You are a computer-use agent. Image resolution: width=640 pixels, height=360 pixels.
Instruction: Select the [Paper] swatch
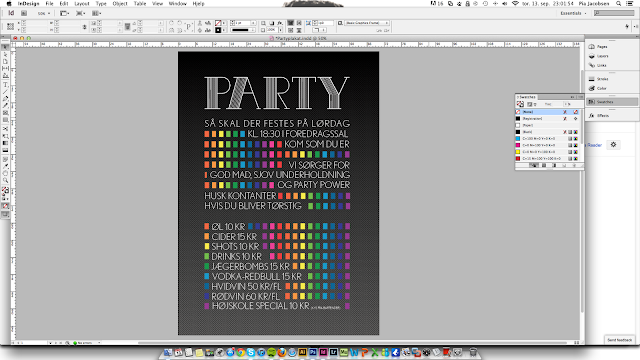[x=548, y=125]
